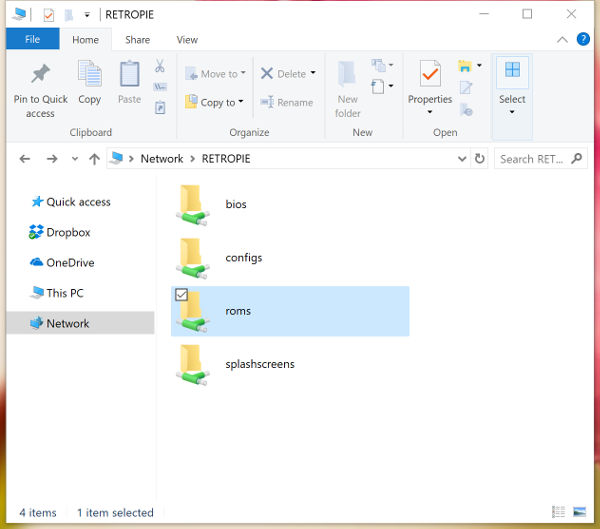This screenshot has width=600, height=529.
Task: Expand the address bar history dropdown
Action: [462, 158]
